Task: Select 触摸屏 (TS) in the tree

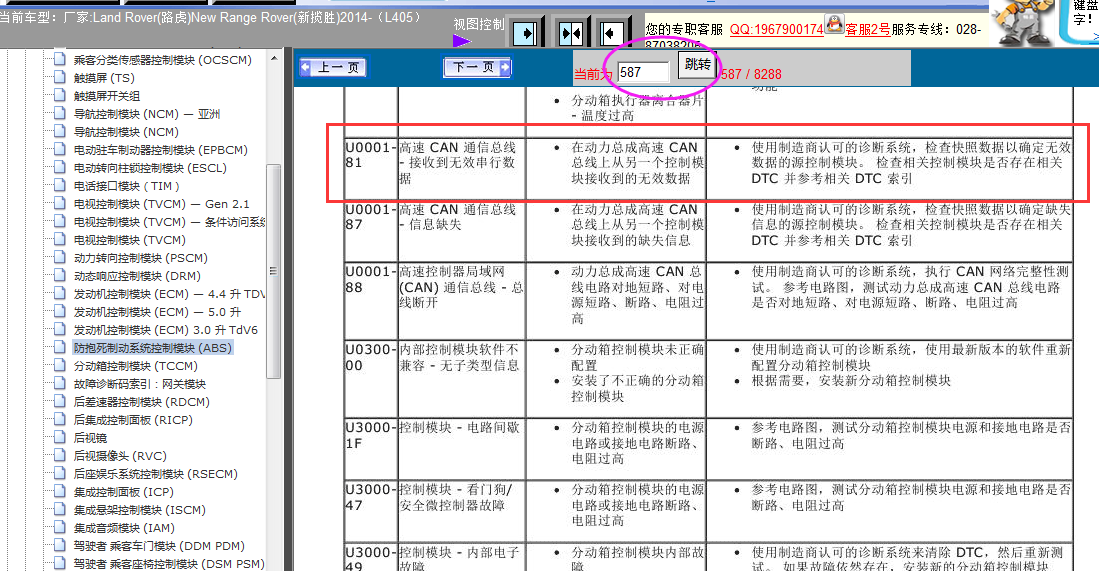Action: [104, 78]
